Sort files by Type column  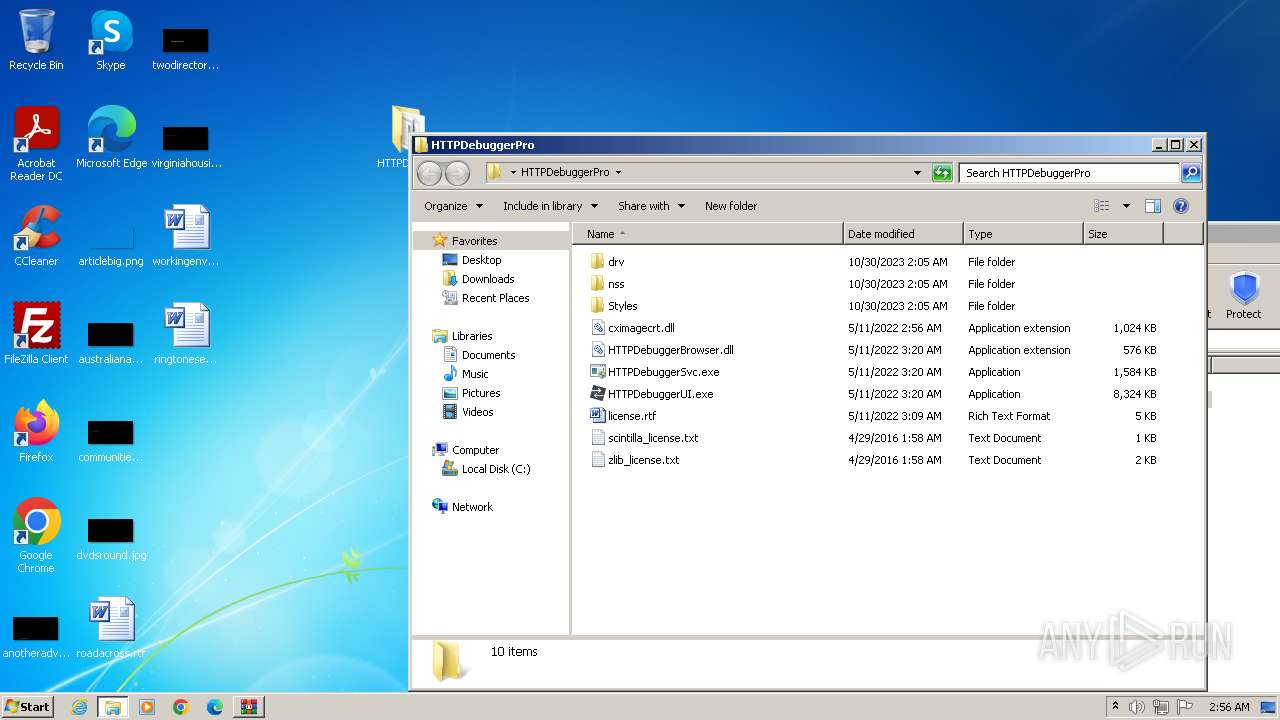[1023, 234]
